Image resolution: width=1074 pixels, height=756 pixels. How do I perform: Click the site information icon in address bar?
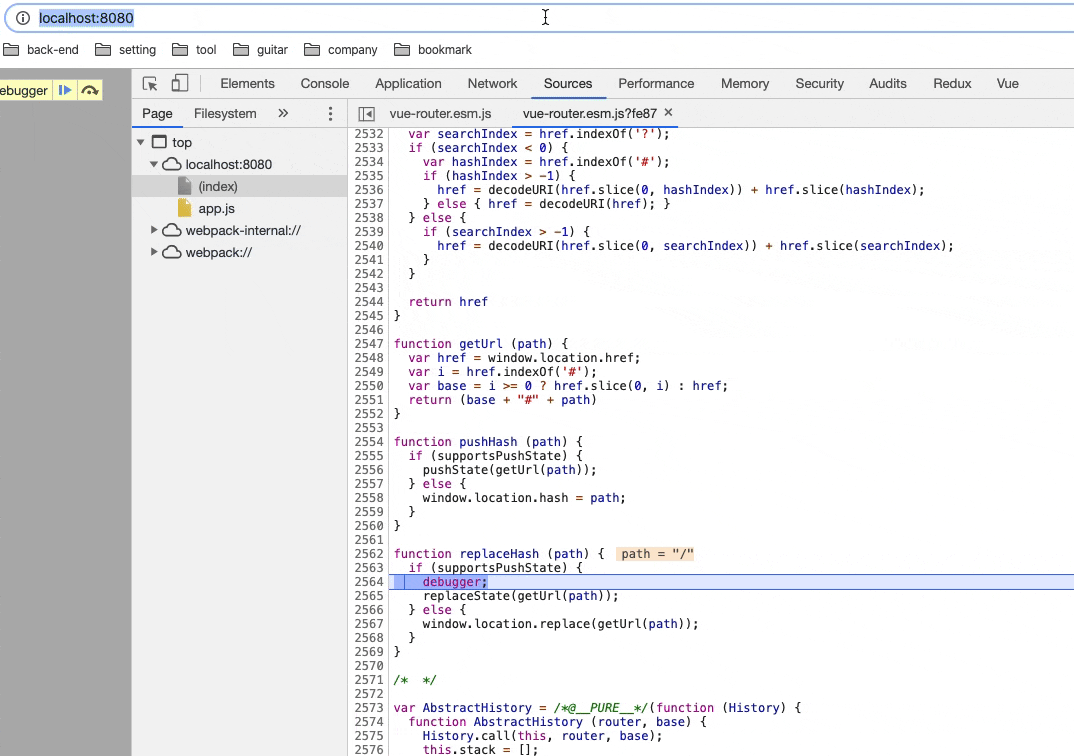click(23, 18)
